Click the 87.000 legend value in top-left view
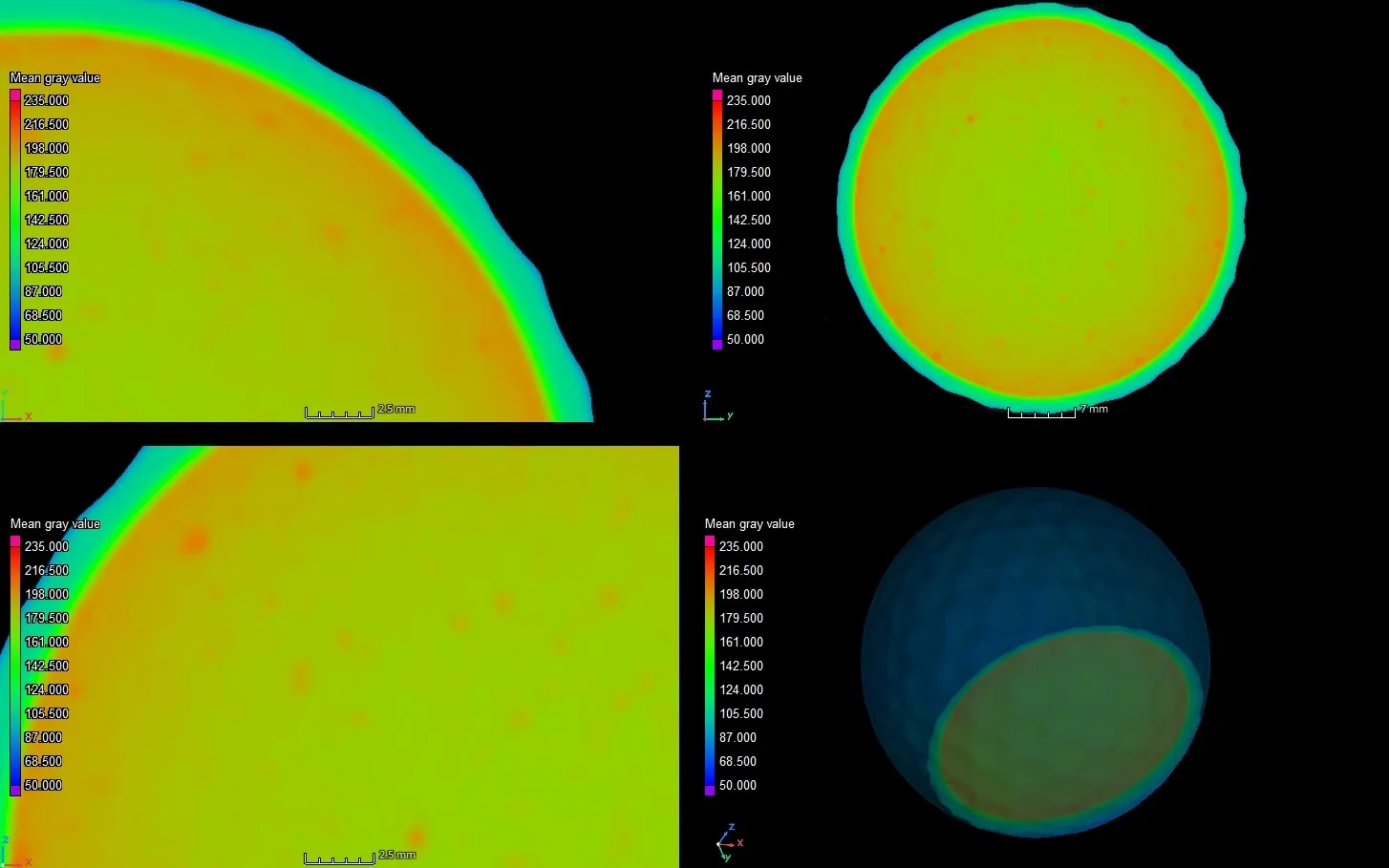 [43, 291]
